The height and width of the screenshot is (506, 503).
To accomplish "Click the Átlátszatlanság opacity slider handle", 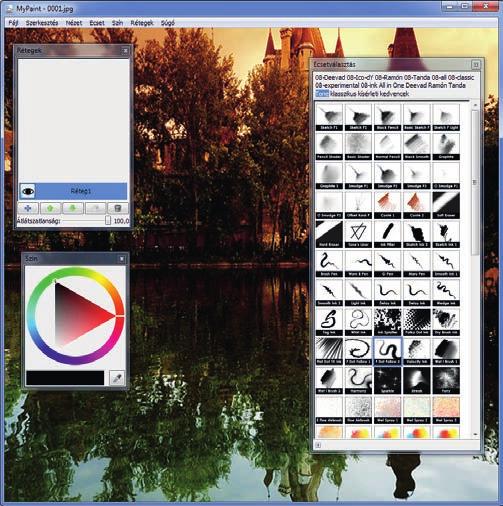I will [108, 221].
